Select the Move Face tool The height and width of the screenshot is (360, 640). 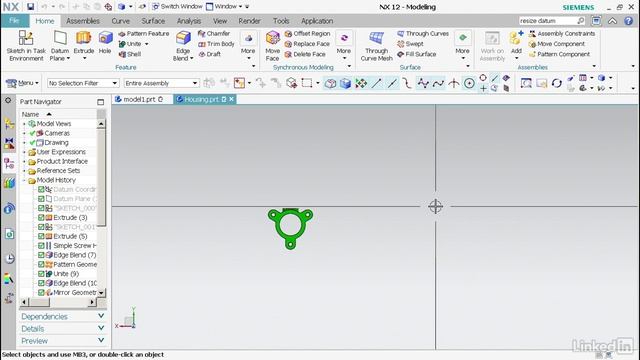tap(272, 46)
